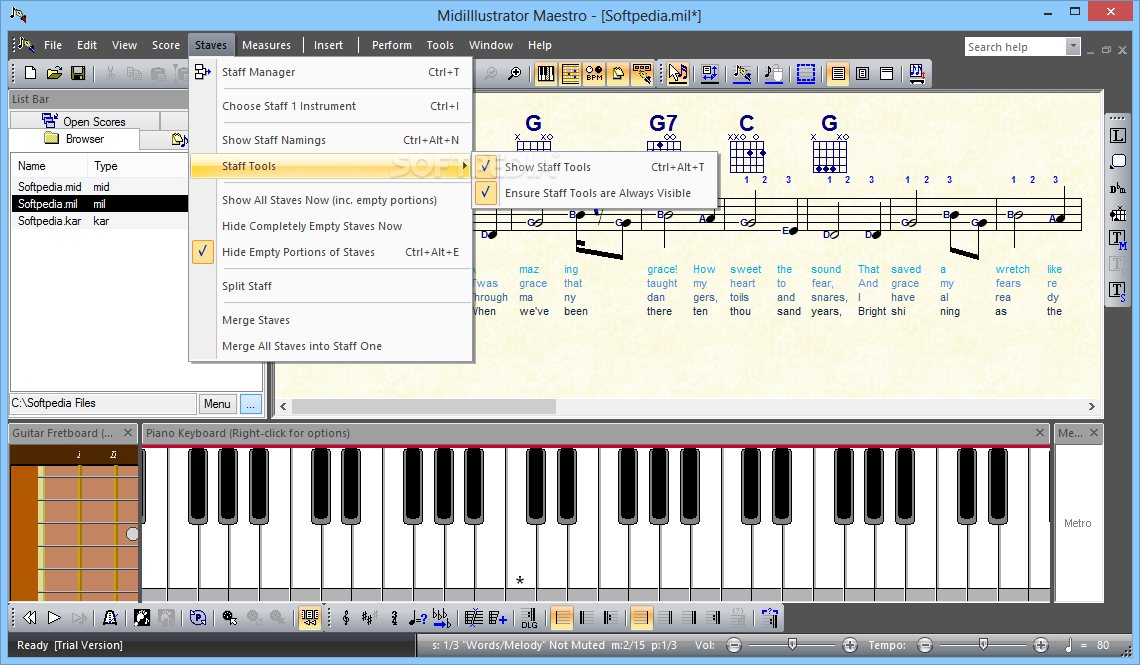Click the key signature sharps icon
1140x665 pixels.
(369, 618)
